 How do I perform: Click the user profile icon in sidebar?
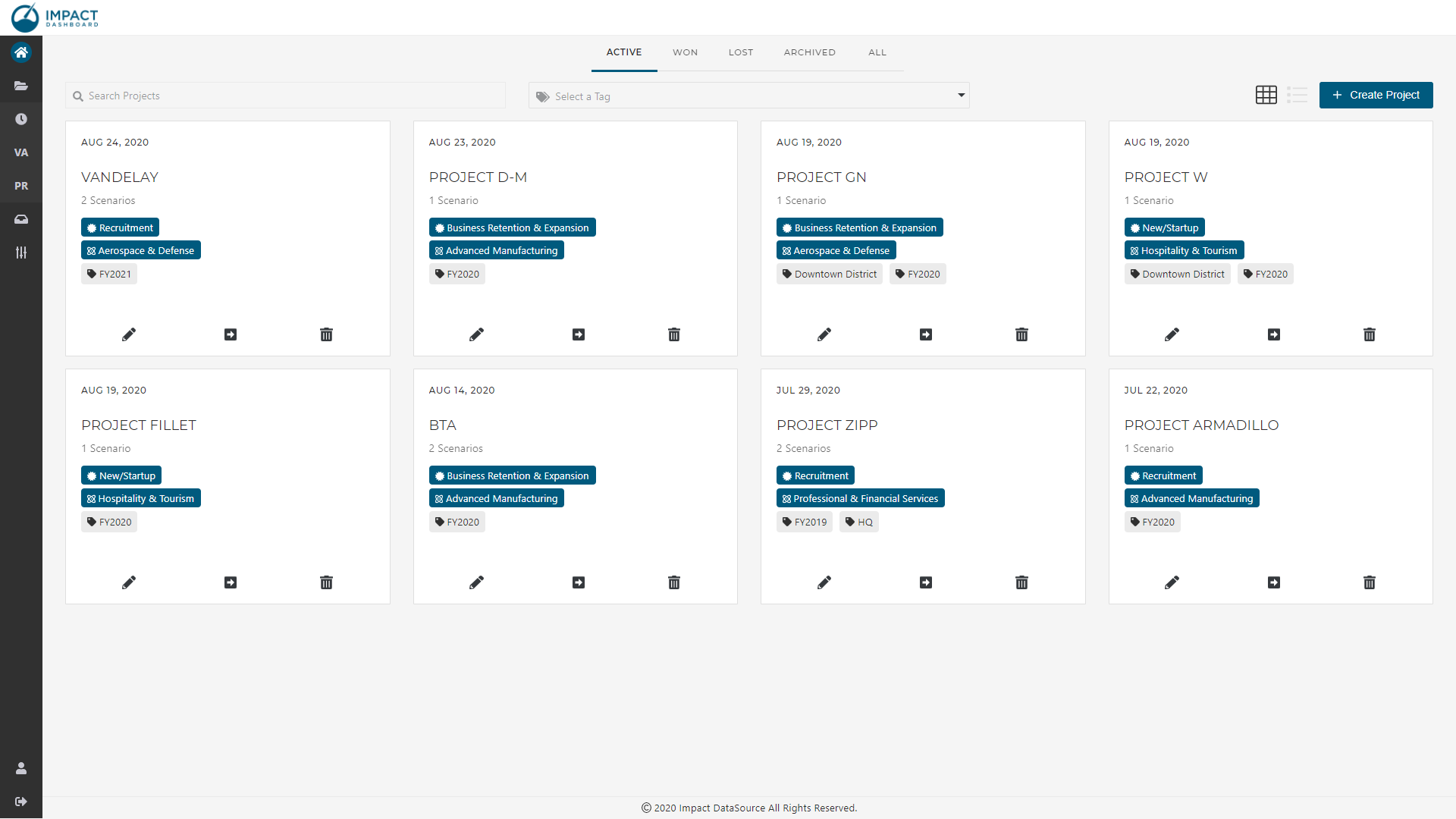click(x=21, y=768)
